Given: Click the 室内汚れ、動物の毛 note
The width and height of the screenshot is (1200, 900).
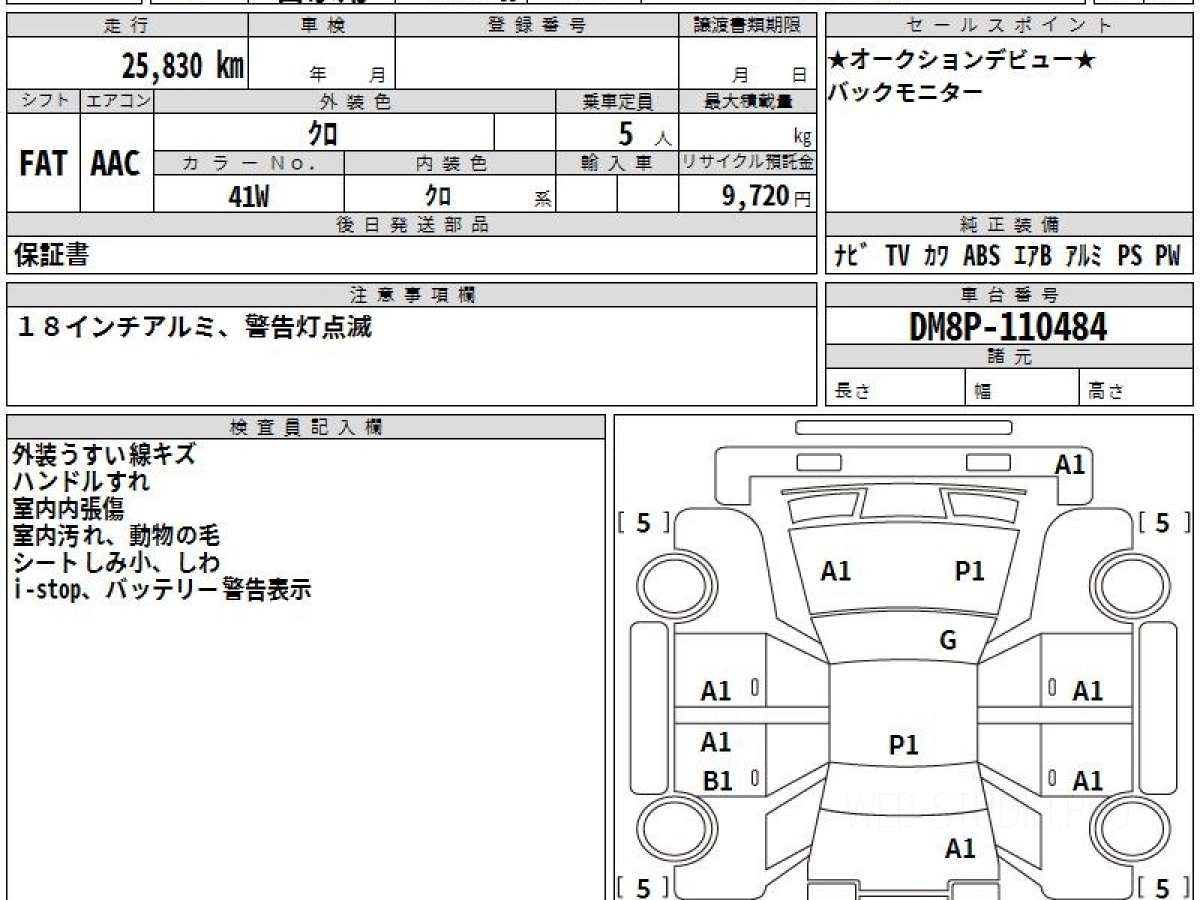Looking at the screenshot, I should pyautogui.click(x=116, y=535).
